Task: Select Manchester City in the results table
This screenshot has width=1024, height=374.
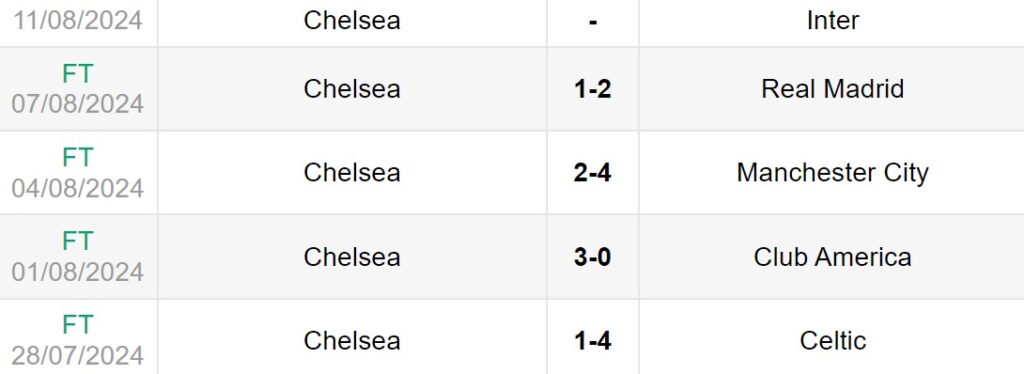Action: [832, 173]
